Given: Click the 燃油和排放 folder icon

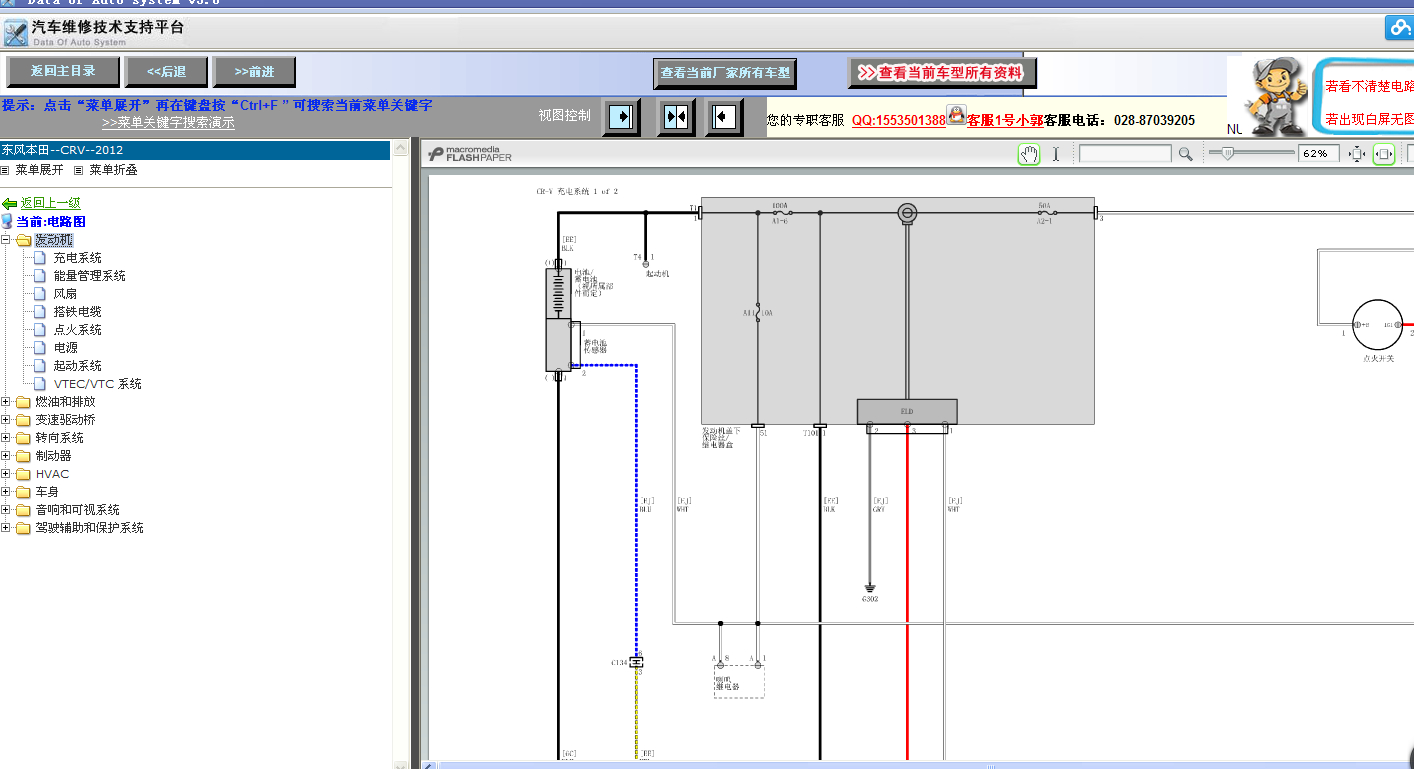Looking at the screenshot, I should 24,402.
